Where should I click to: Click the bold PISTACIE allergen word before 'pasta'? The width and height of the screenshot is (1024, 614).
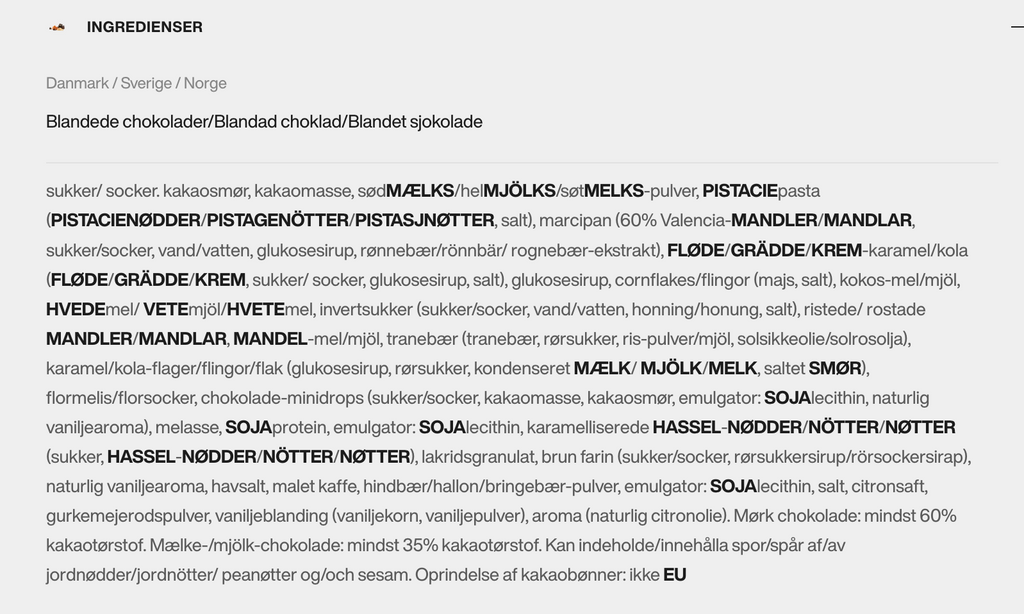[740, 191]
